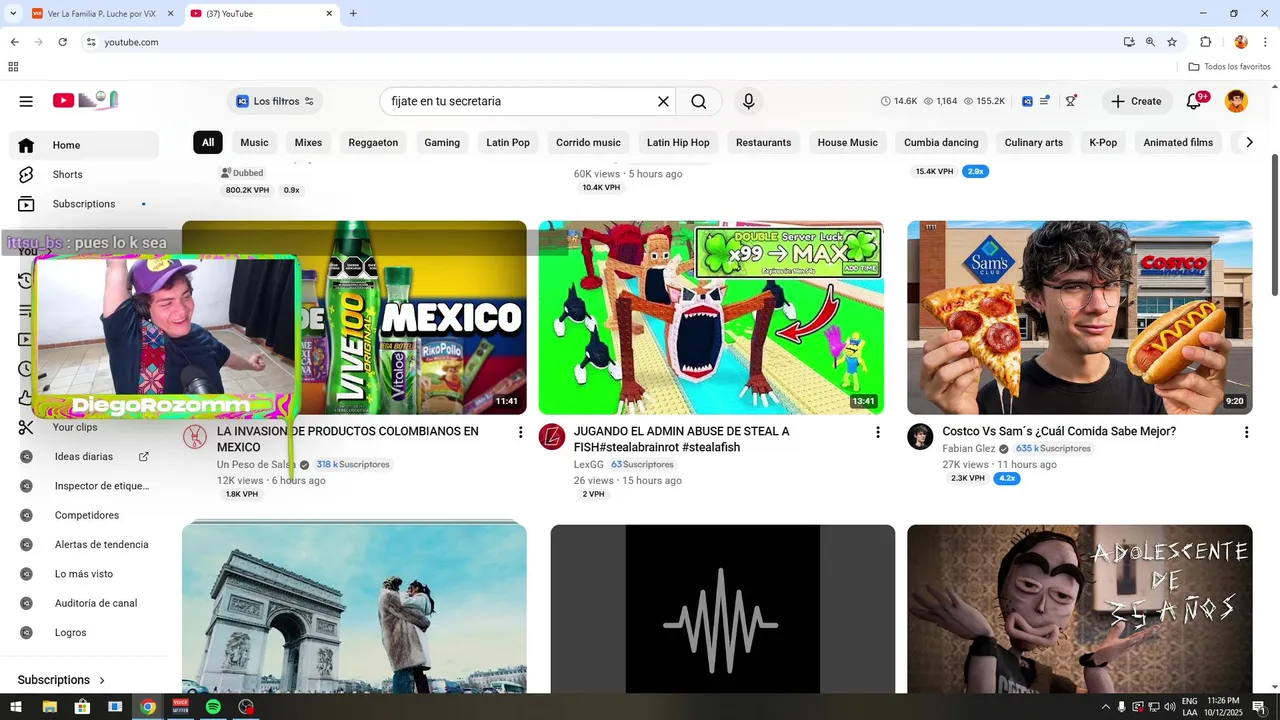Open more options for the Steal a Fish video
1280x720 pixels.
(878, 432)
